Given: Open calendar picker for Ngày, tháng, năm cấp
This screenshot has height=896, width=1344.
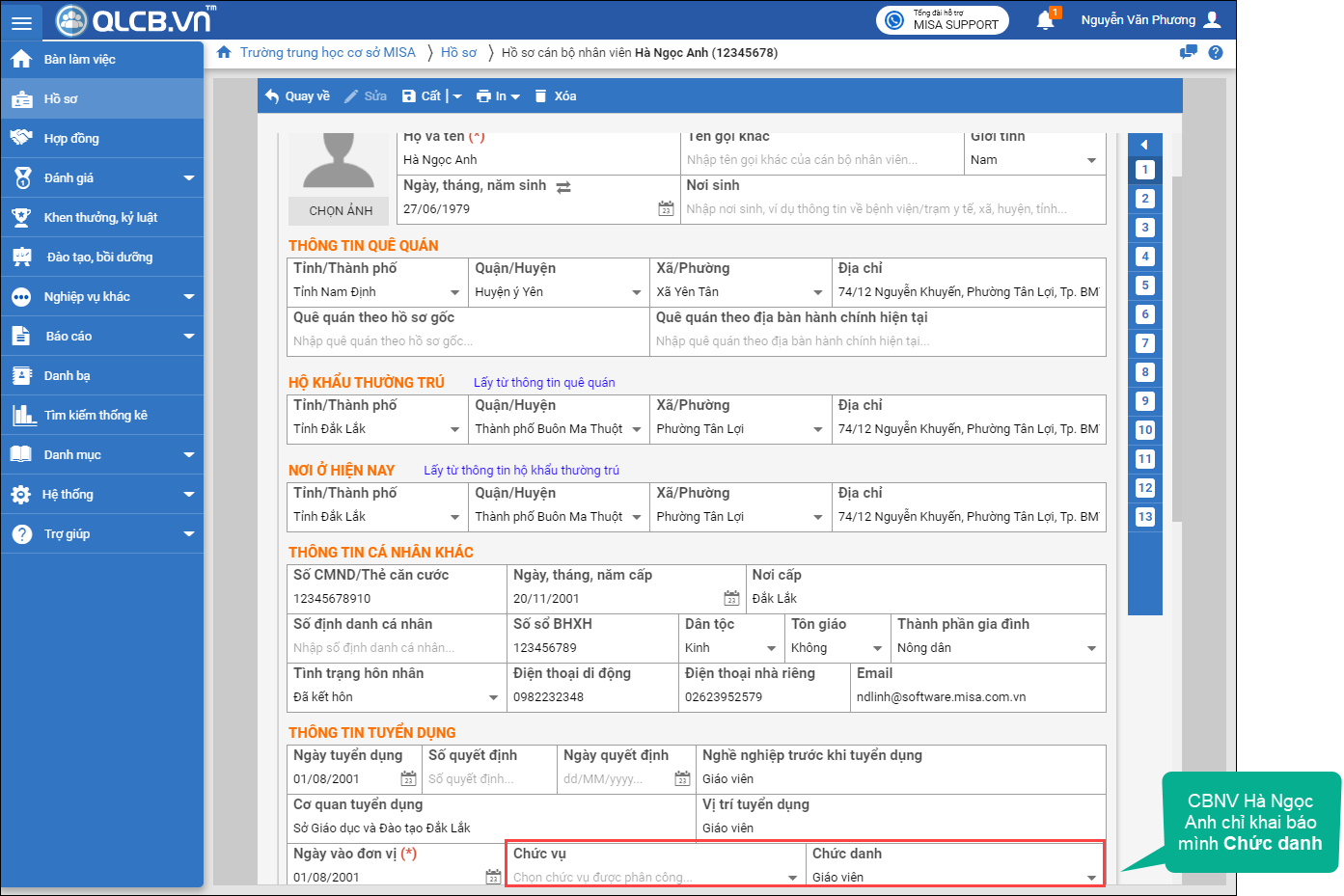Looking at the screenshot, I should pyautogui.click(x=731, y=598).
